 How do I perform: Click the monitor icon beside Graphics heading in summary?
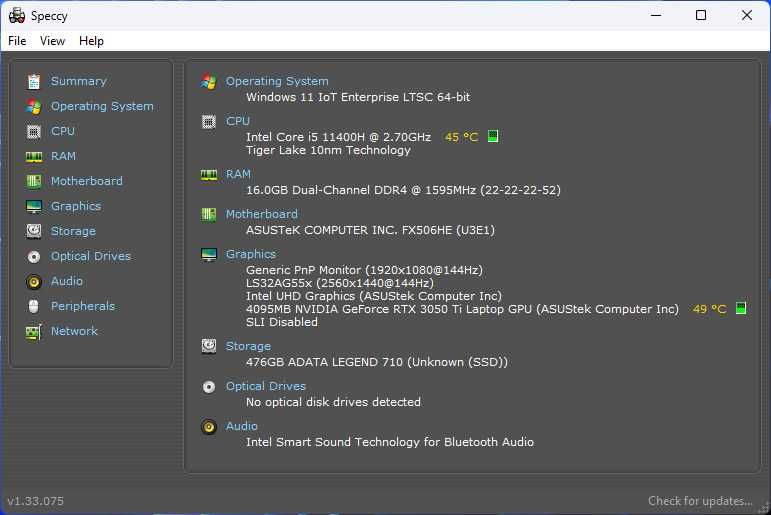(x=209, y=255)
